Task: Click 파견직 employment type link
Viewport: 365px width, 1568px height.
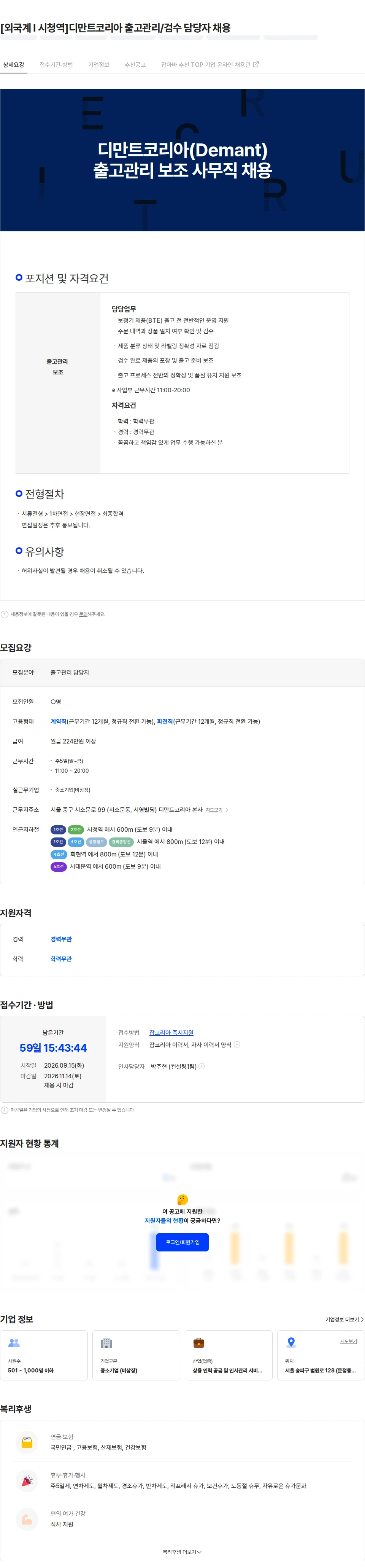Action: [165, 721]
